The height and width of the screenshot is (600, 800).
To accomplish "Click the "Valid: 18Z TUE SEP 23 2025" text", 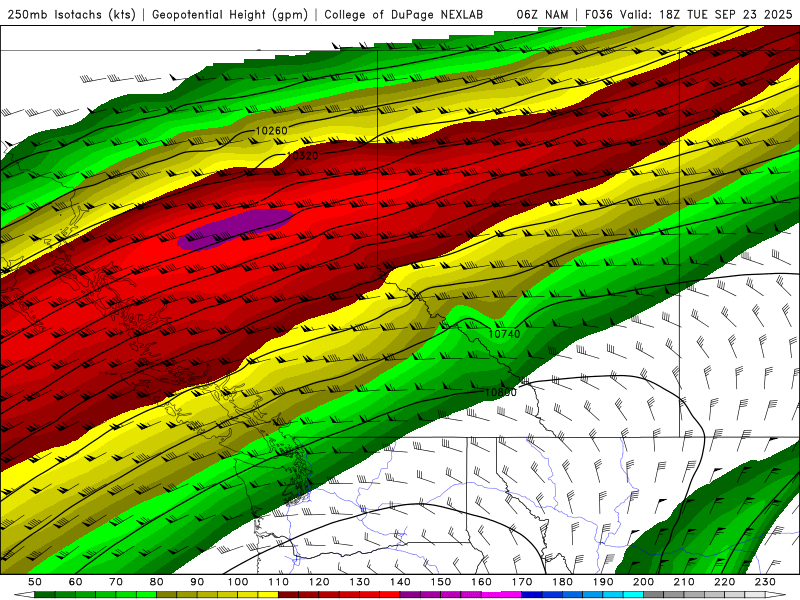I will 706,15.
